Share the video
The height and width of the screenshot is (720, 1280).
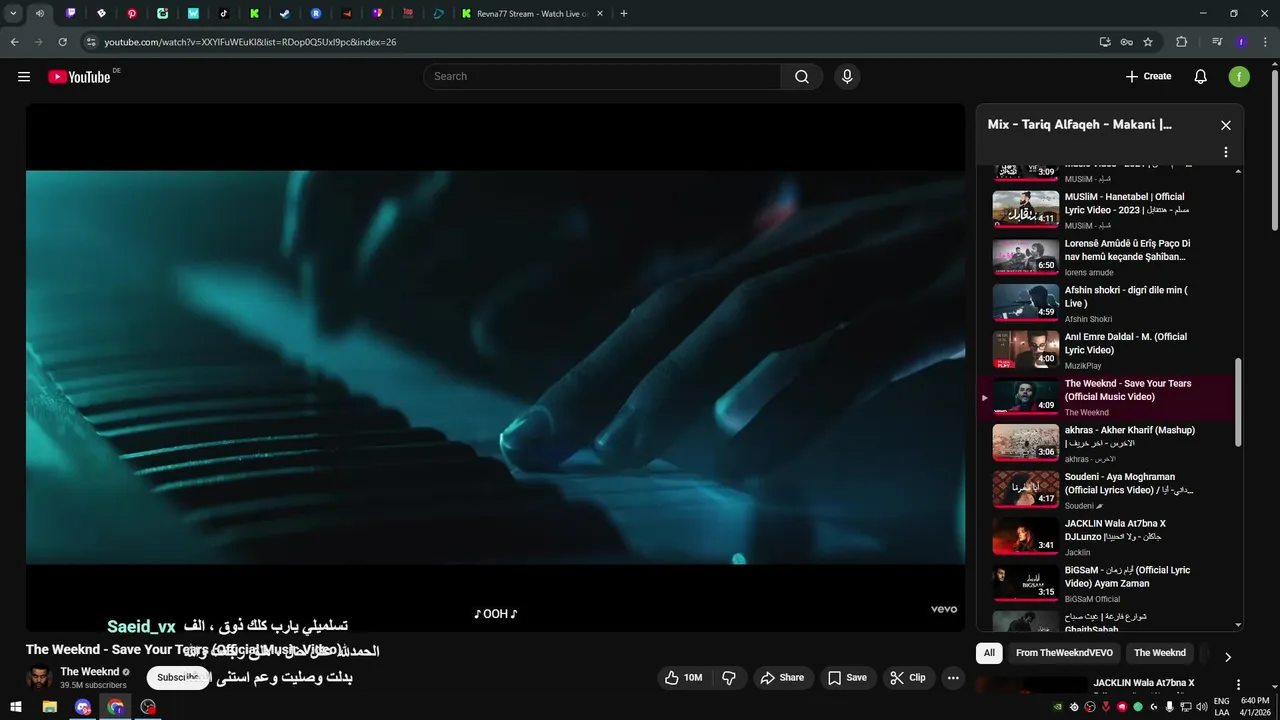[x=782, y=678]
